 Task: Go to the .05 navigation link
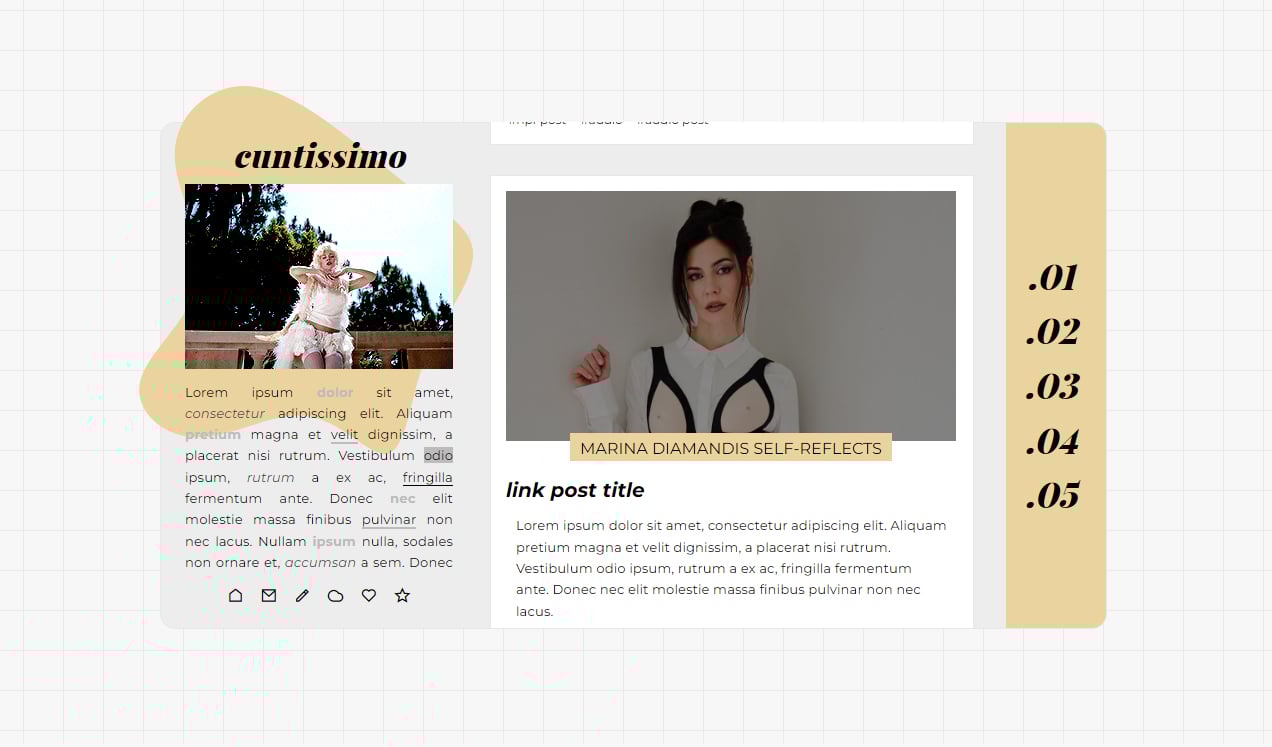click(1053, 496)
